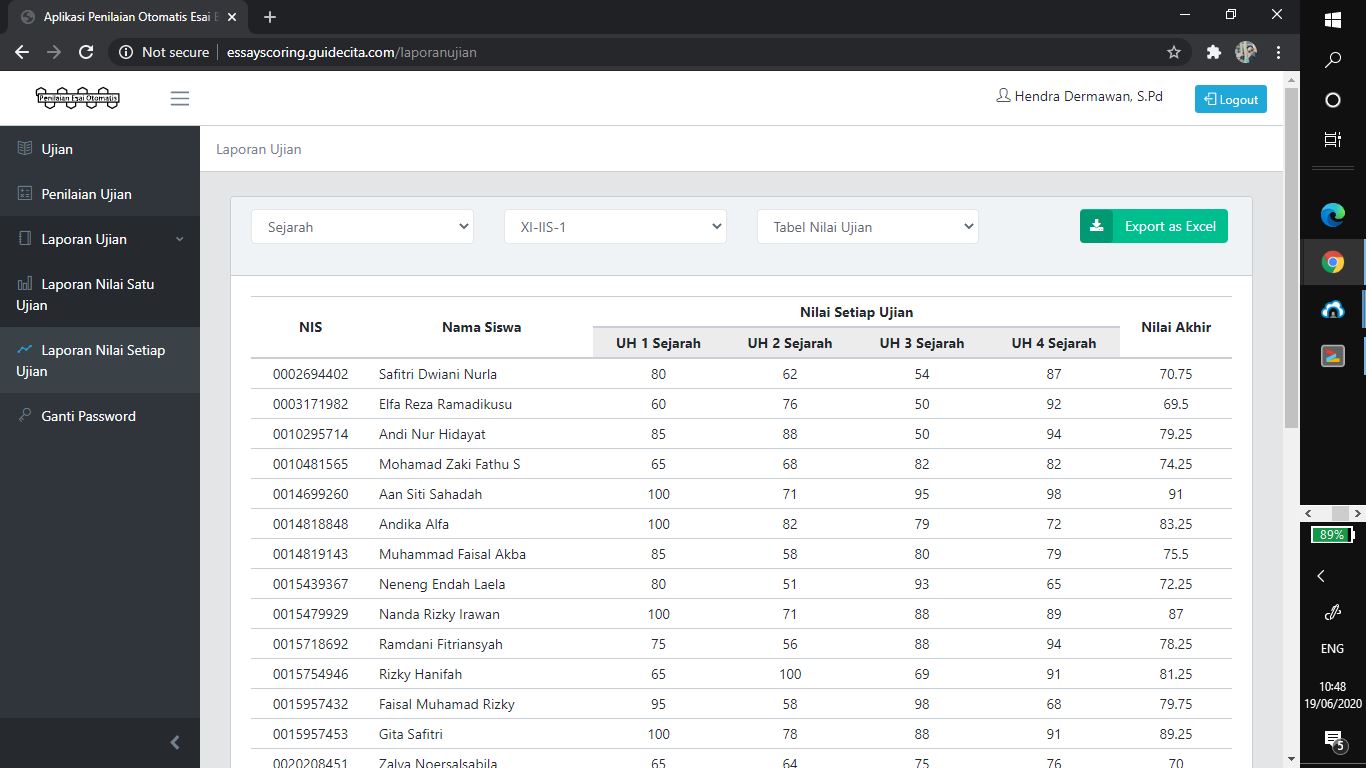
Task: Click the Penilaian Ujian list icon
Action: point(25,194)
